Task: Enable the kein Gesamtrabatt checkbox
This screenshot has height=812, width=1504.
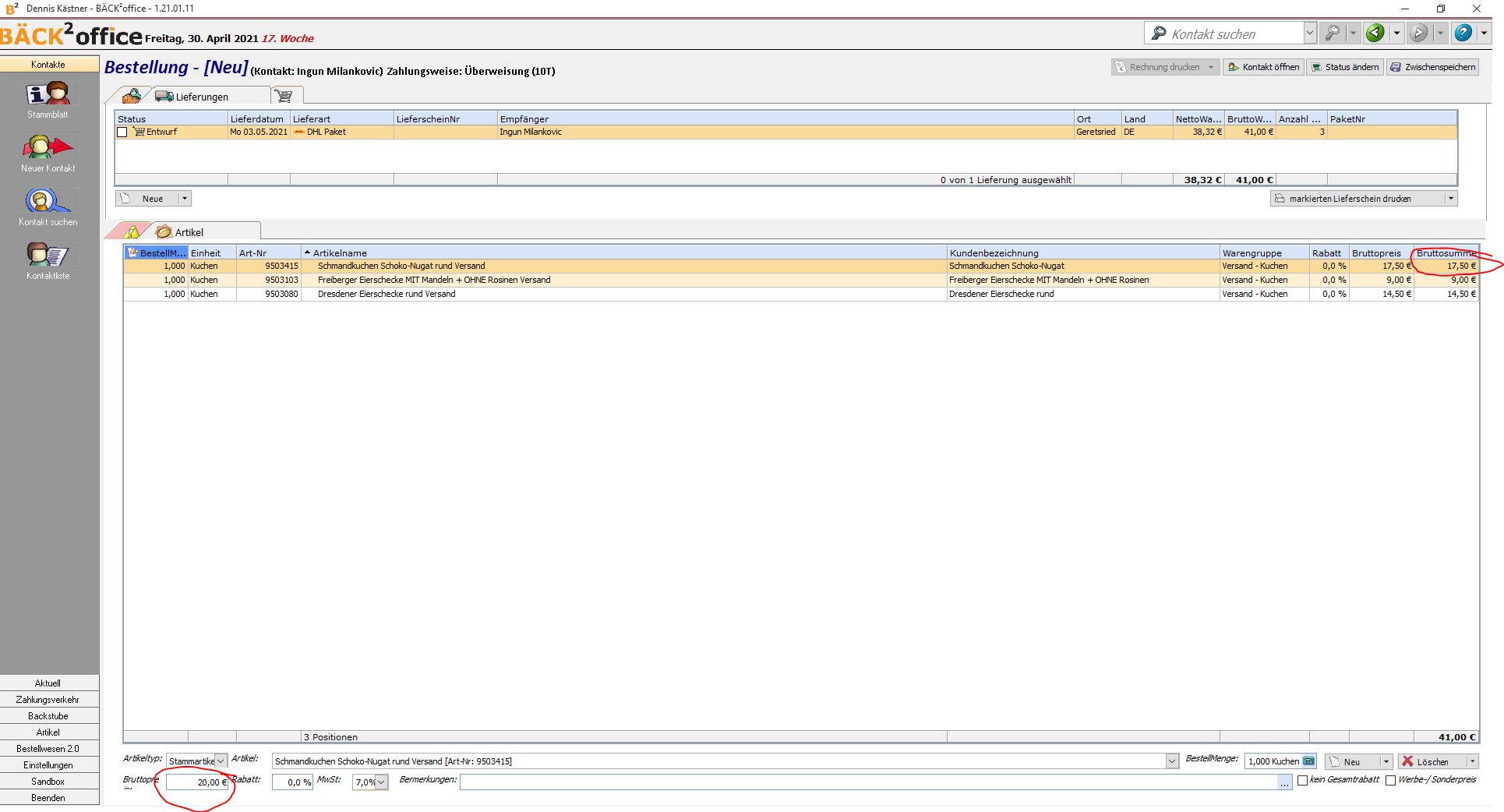Action: pyautogui.click(x=1302, y=781)
